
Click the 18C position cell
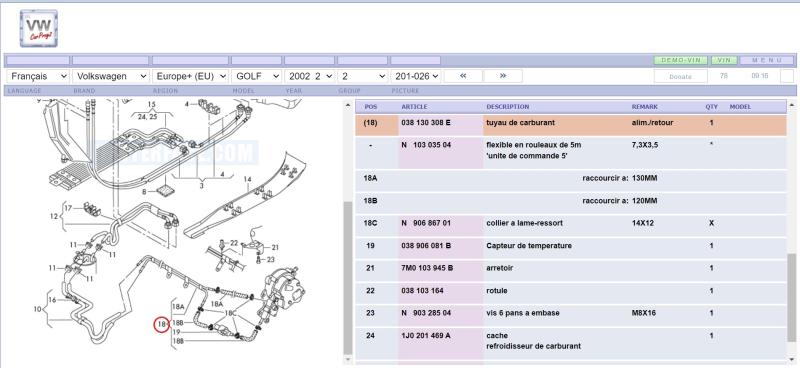pos(377,226)
